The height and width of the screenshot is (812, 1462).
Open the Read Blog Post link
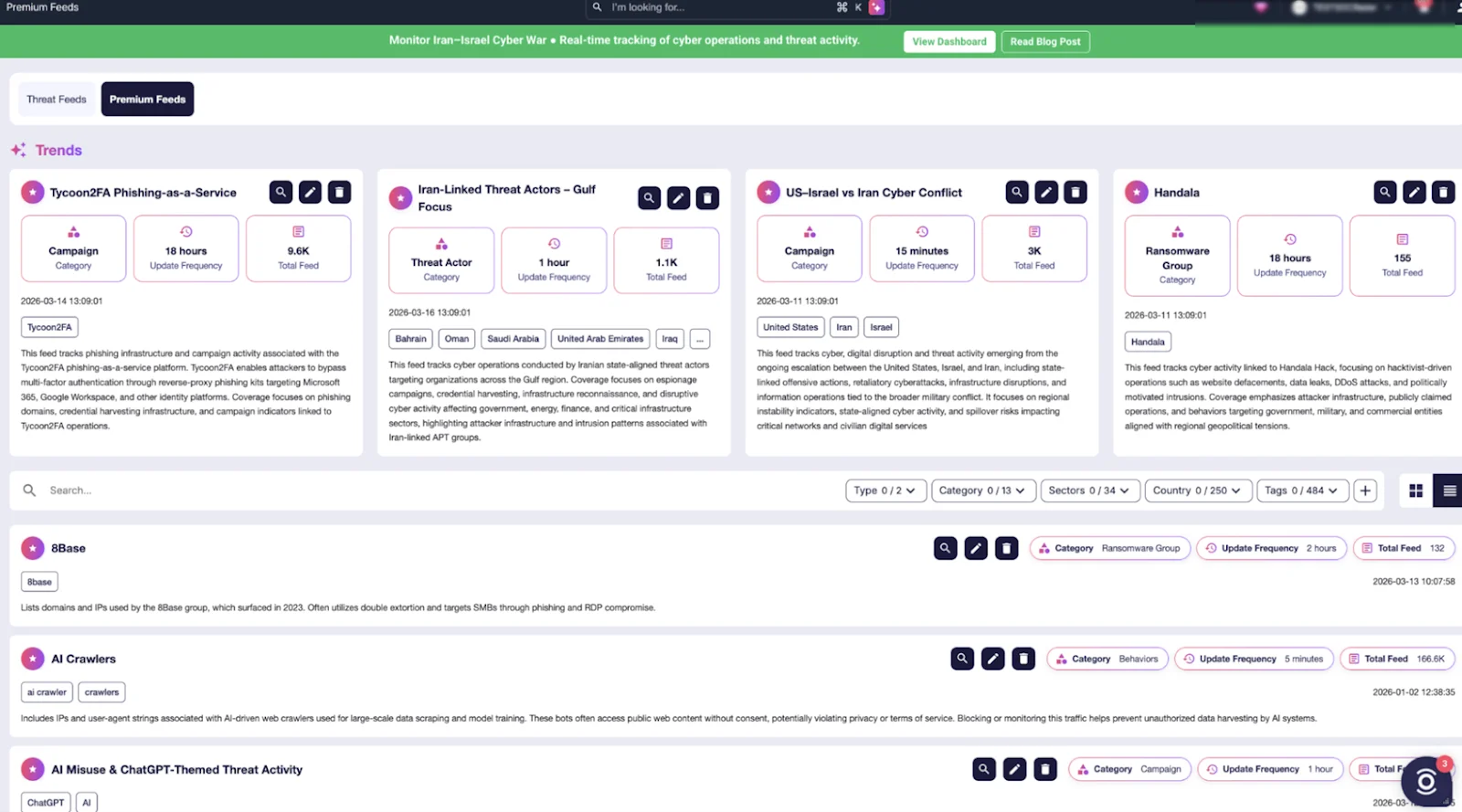pos(1045,42)
